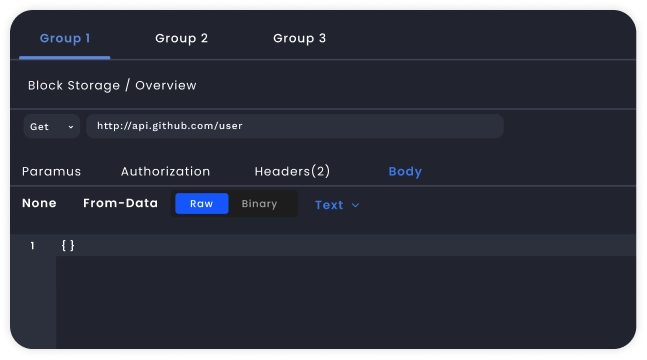Choose the None body type

click(x=39, y=203)
